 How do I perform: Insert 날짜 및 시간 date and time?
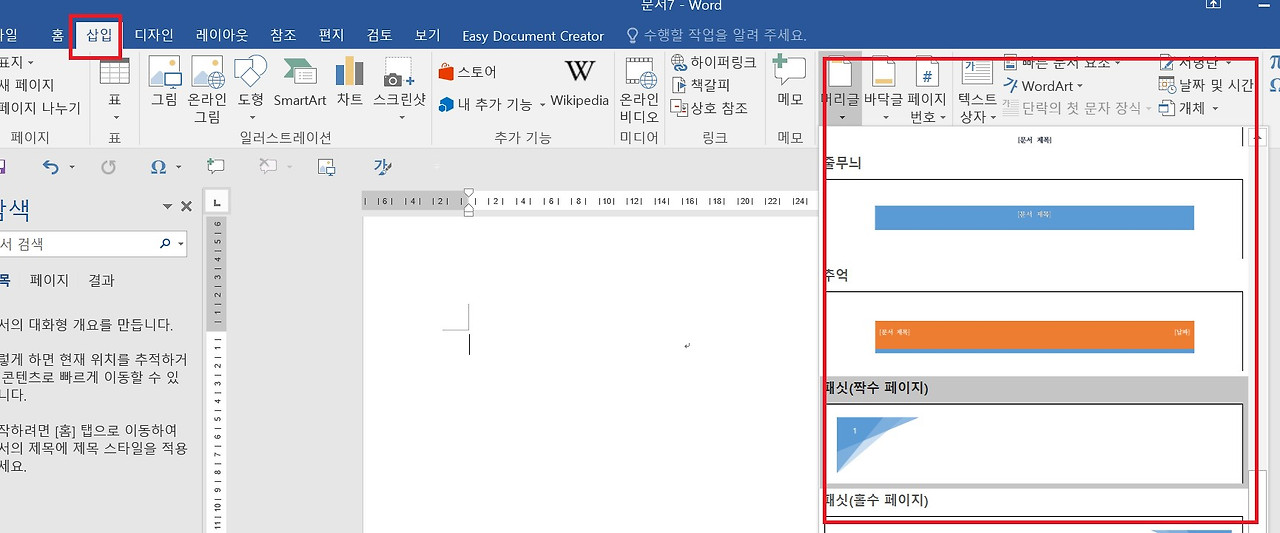click(x=1205, y=85)
